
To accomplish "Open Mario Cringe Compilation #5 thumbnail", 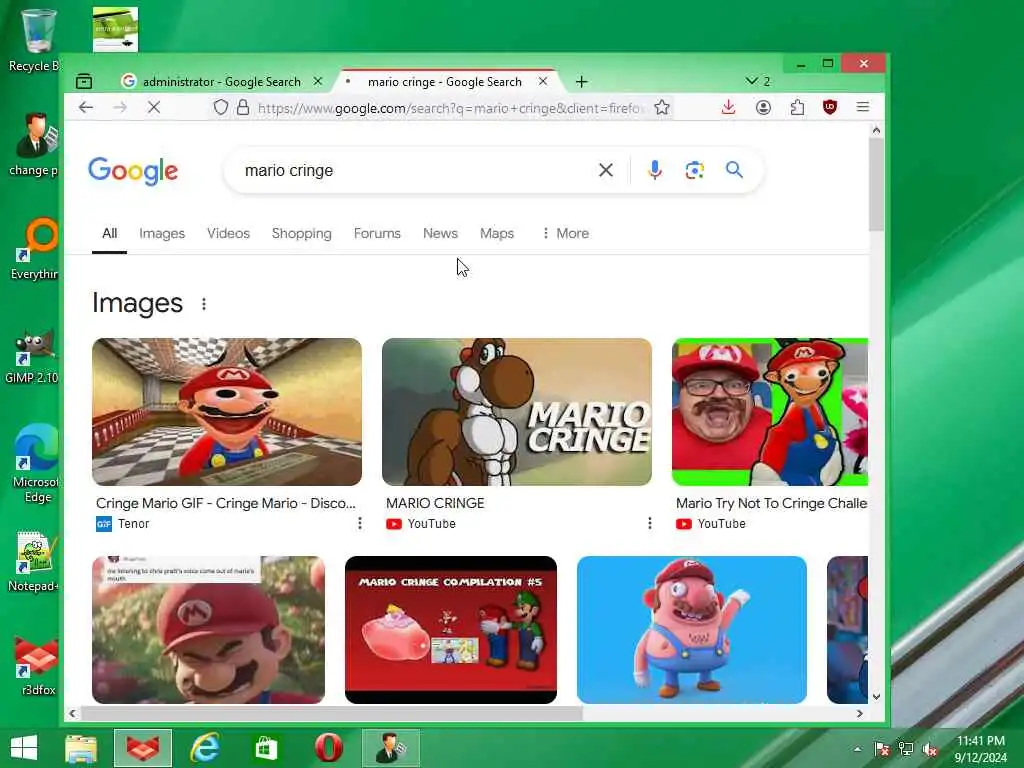I will [x=451, y=630].
